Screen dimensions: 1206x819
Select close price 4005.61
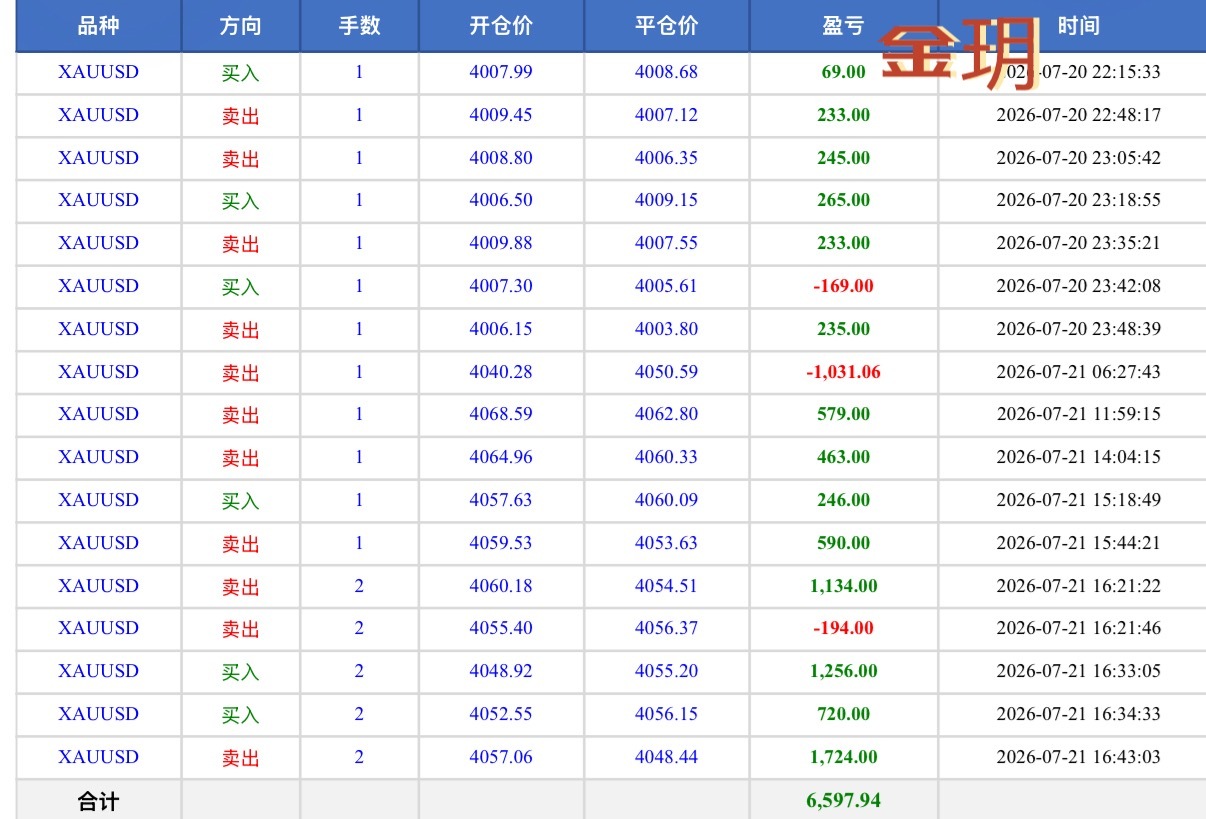point(666,286)
